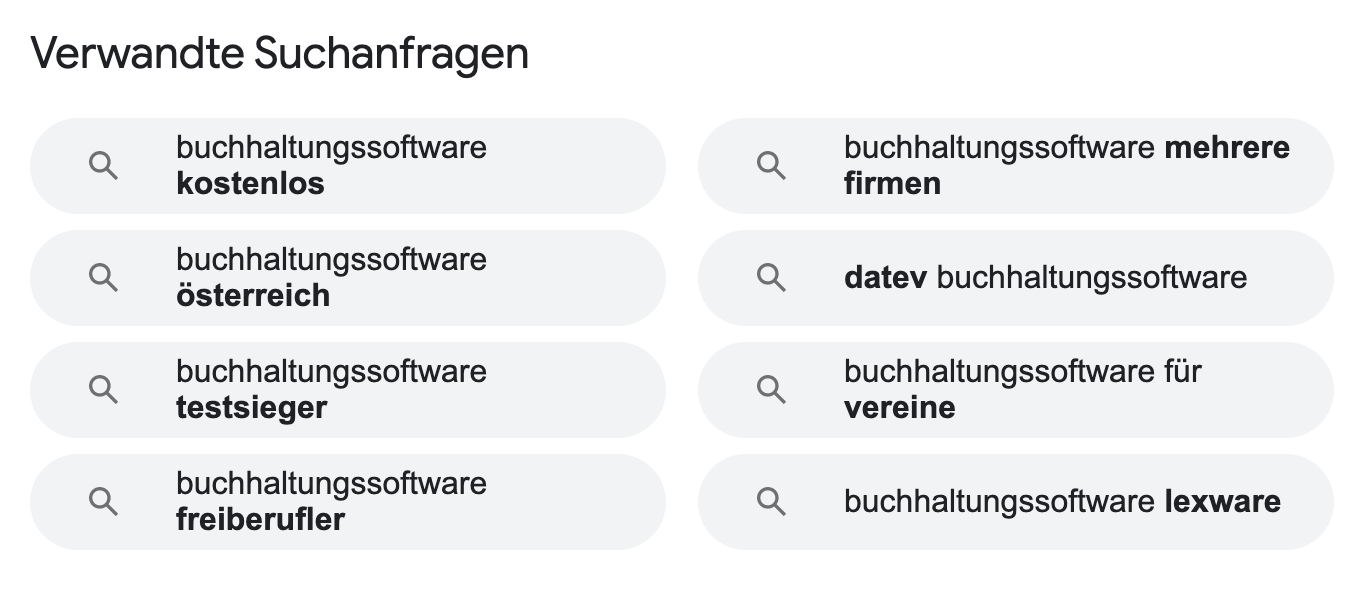1356x600 pixels.
Task: Choose the 'buchhaltungssoftware lexware' suggestion text
Action: (1062, 502)
